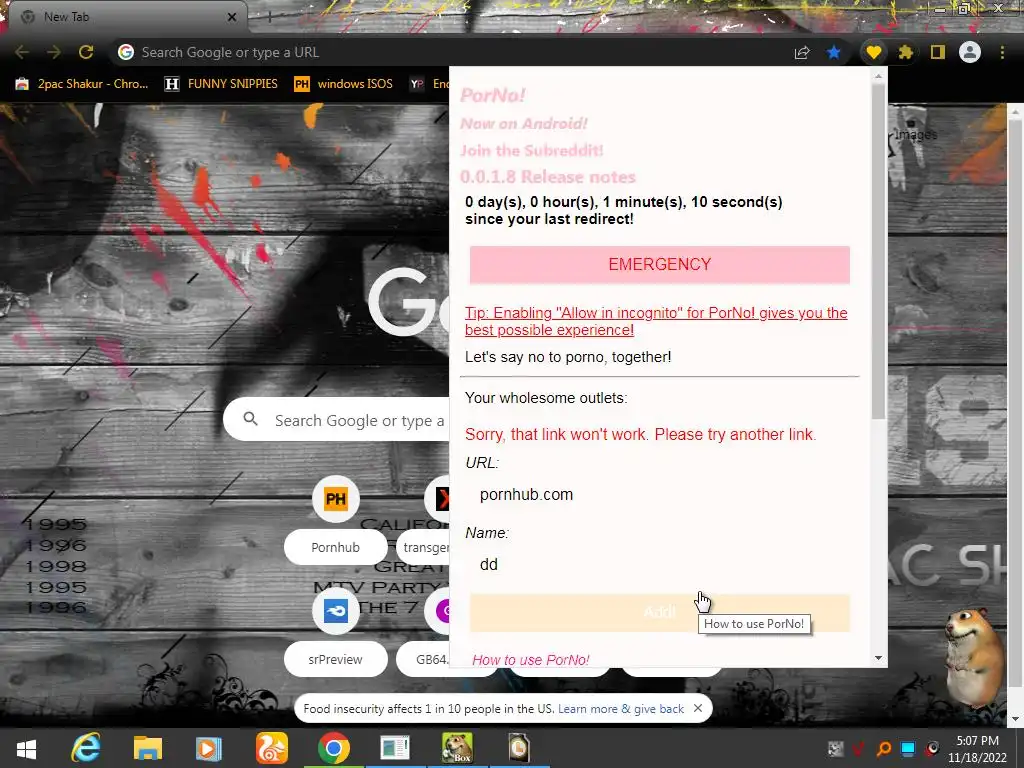
Task: Open Learn more & give back link
Action: pyautogui.click(x=621, y=709)
